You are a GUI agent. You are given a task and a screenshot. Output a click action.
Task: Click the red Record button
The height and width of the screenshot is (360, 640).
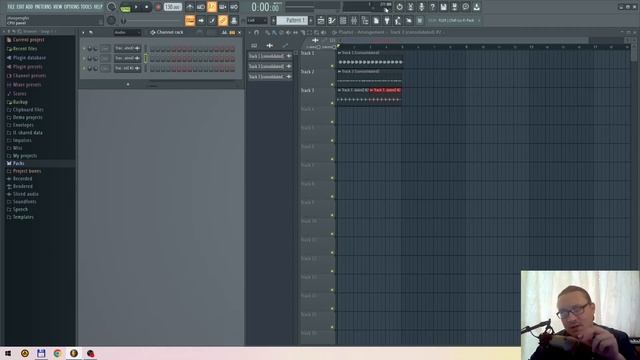coord(158,7)
